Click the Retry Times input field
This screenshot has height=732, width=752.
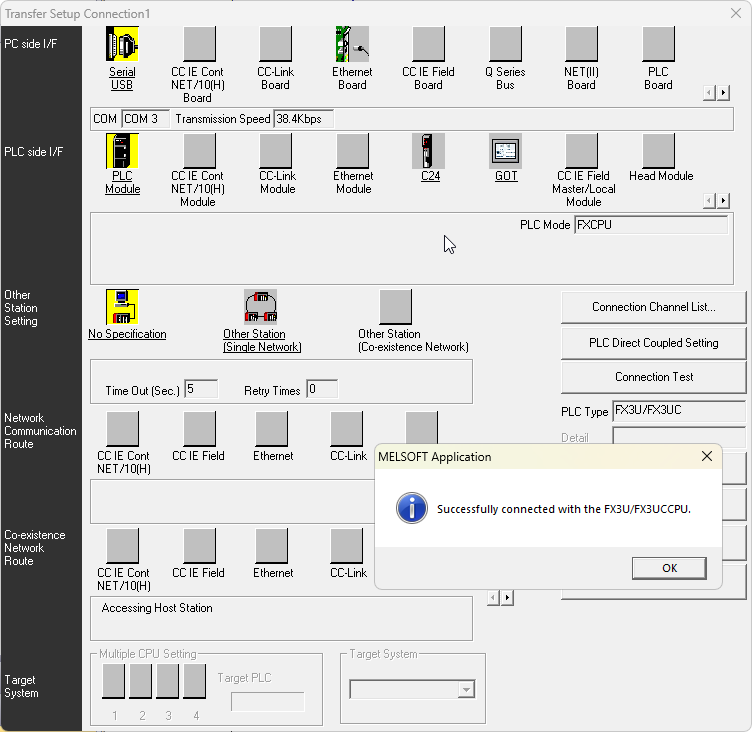click(x=321, y=389)
